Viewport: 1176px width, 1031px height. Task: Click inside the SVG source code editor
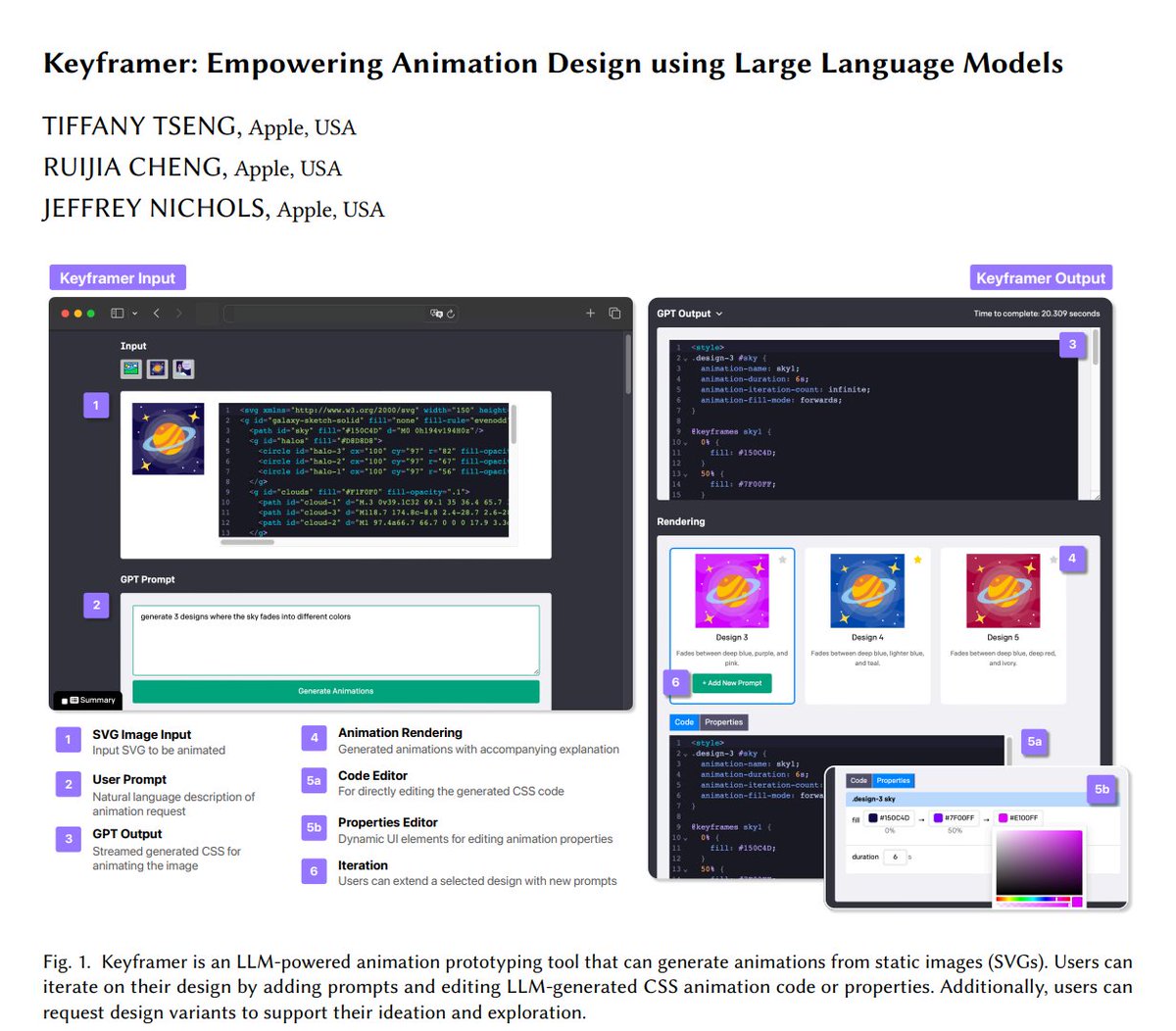364,468
